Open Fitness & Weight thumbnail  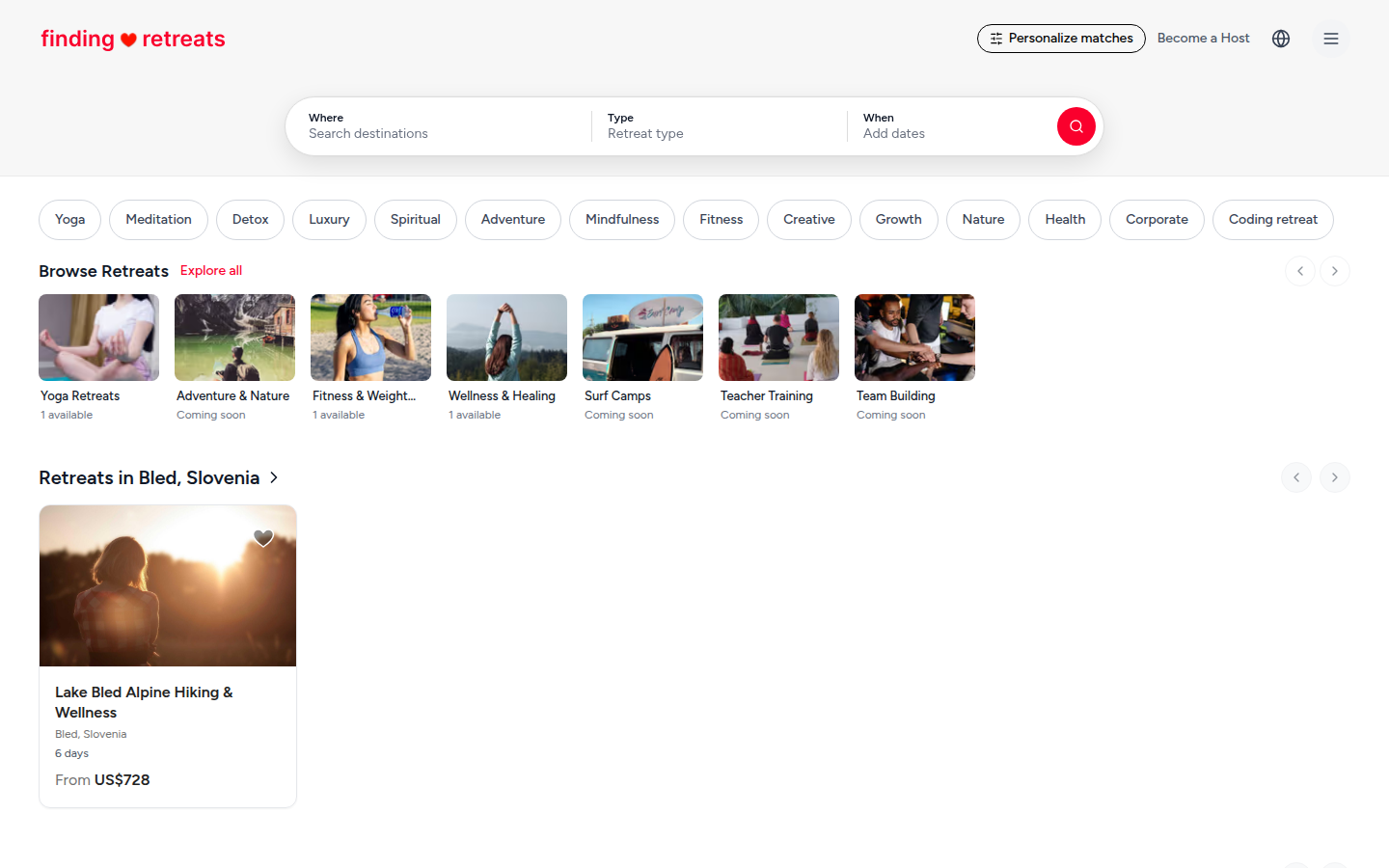370,338
